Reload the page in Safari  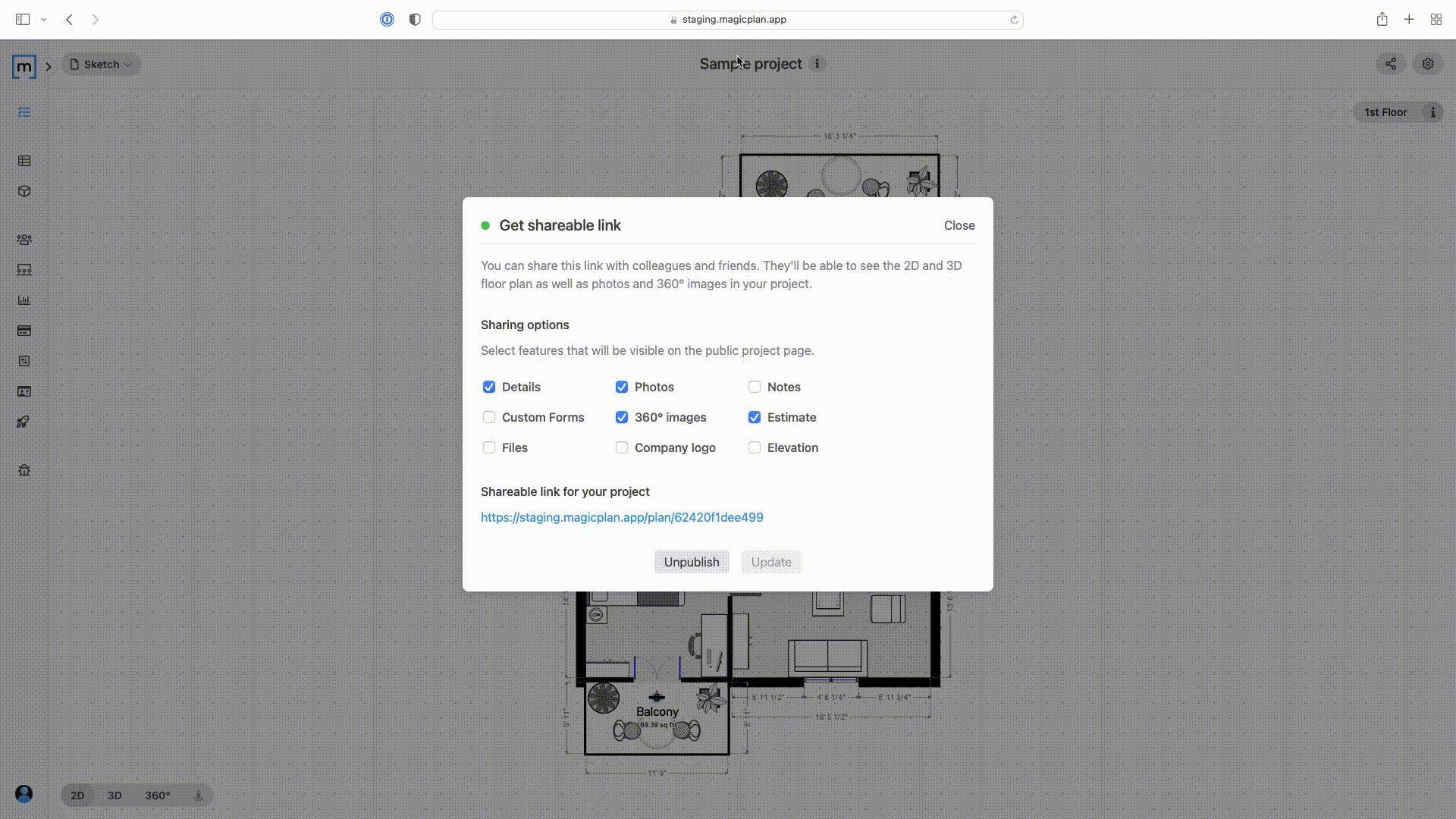tap(1014, 20)
